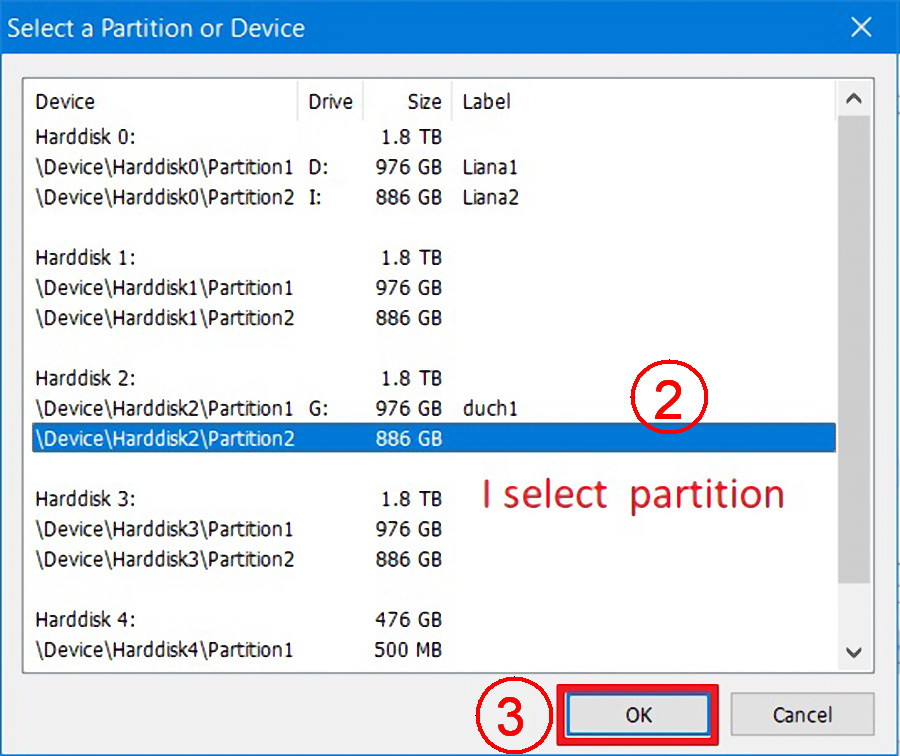Image resolution: width=900 pixels, height=756 pixels.
Task: Click the 476 GB size cell
Action: click(409, 619)
